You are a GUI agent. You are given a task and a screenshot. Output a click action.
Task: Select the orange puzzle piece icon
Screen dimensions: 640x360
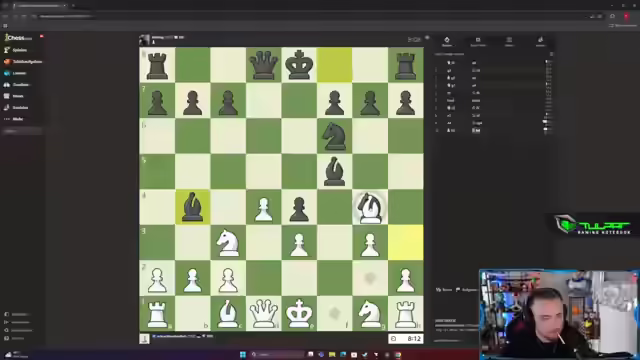7,62
